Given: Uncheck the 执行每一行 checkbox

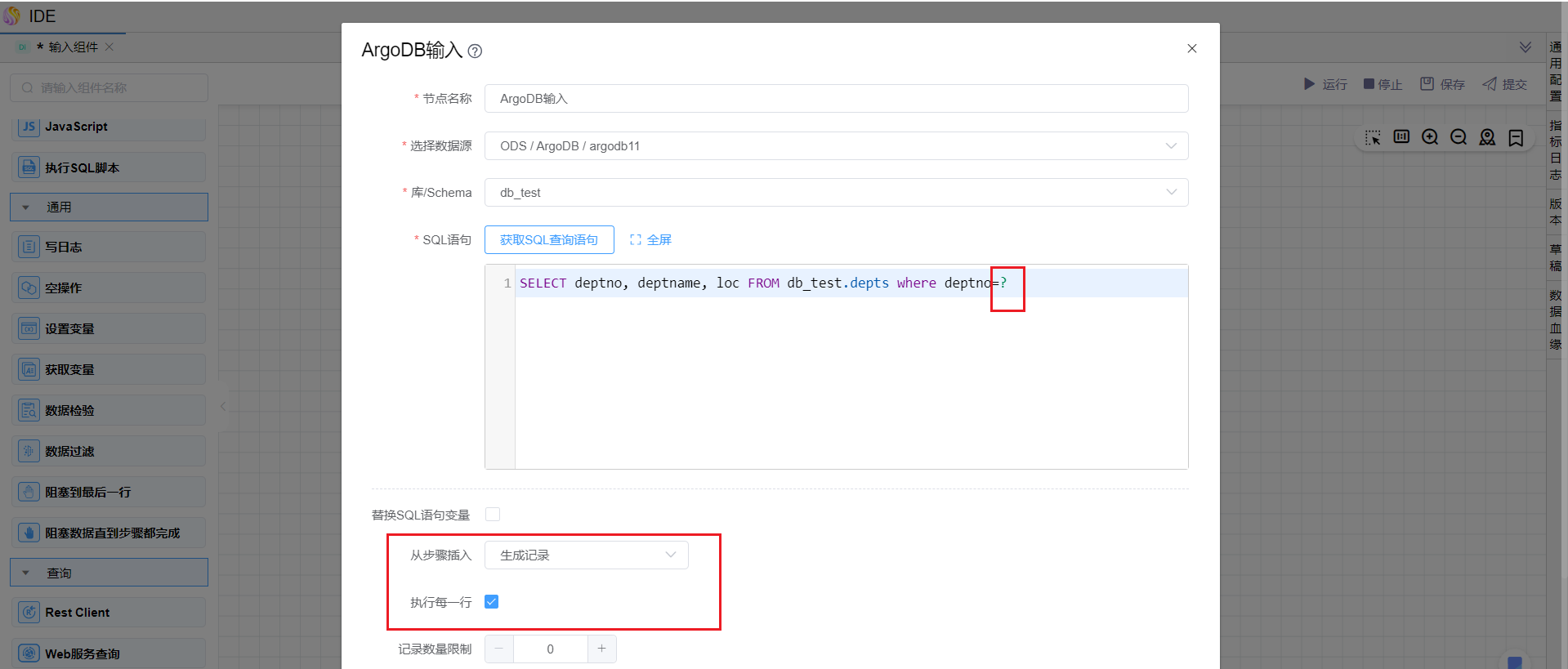Looking at the screenshot, I should (492, 602).
